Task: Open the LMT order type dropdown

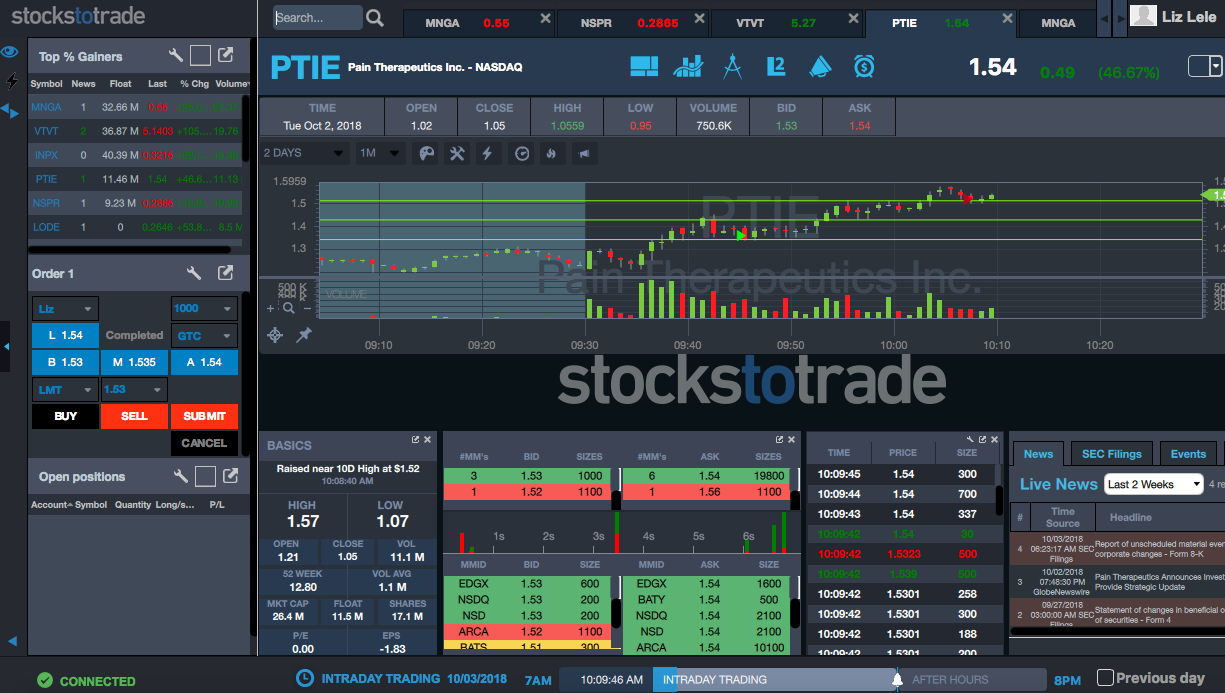Action: point(65,389)
